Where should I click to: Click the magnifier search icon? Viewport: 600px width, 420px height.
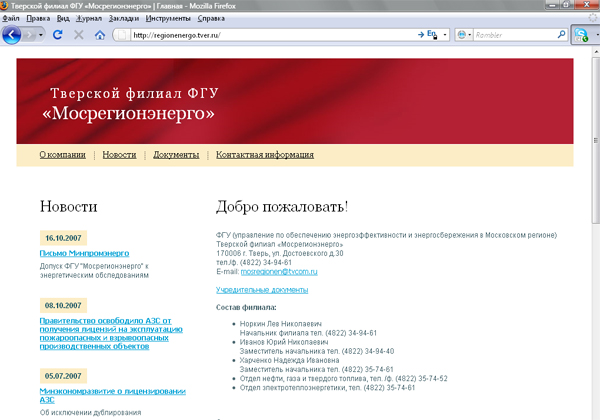pos(561,35)
